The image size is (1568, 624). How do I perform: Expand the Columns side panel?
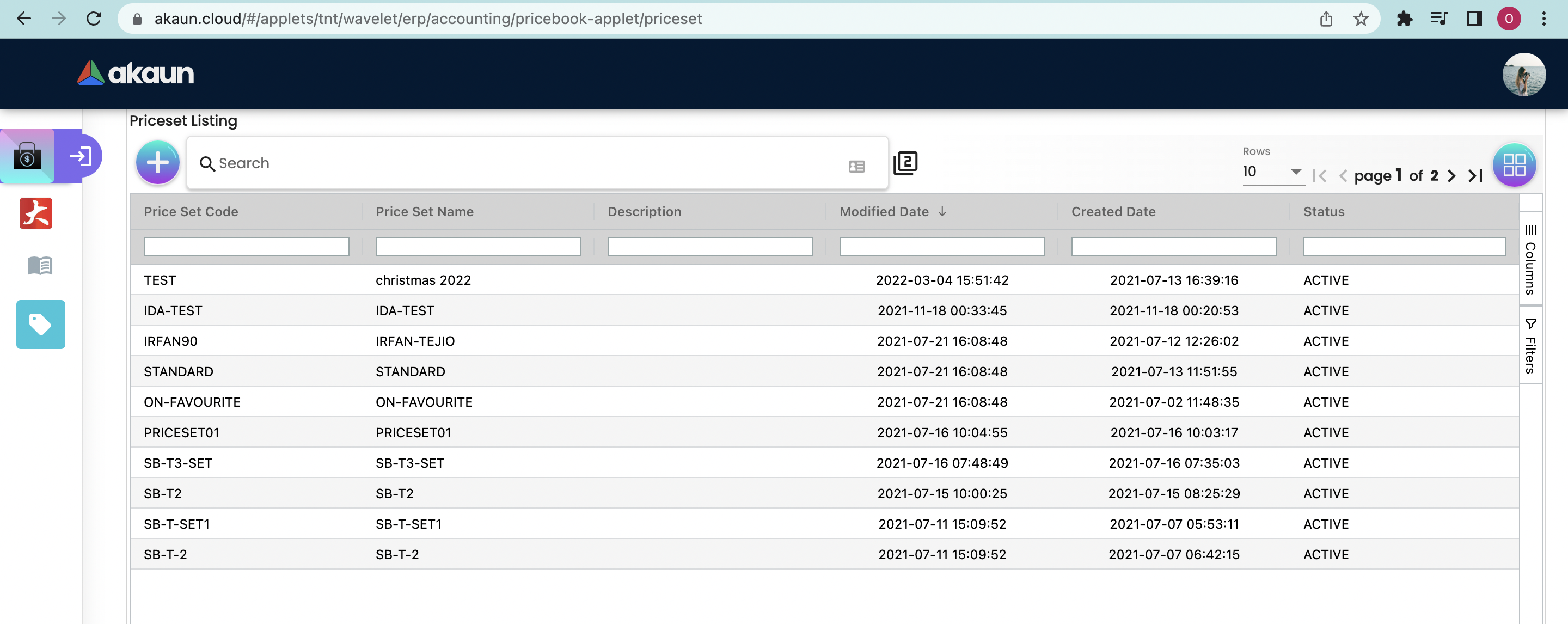point(1530,261)
